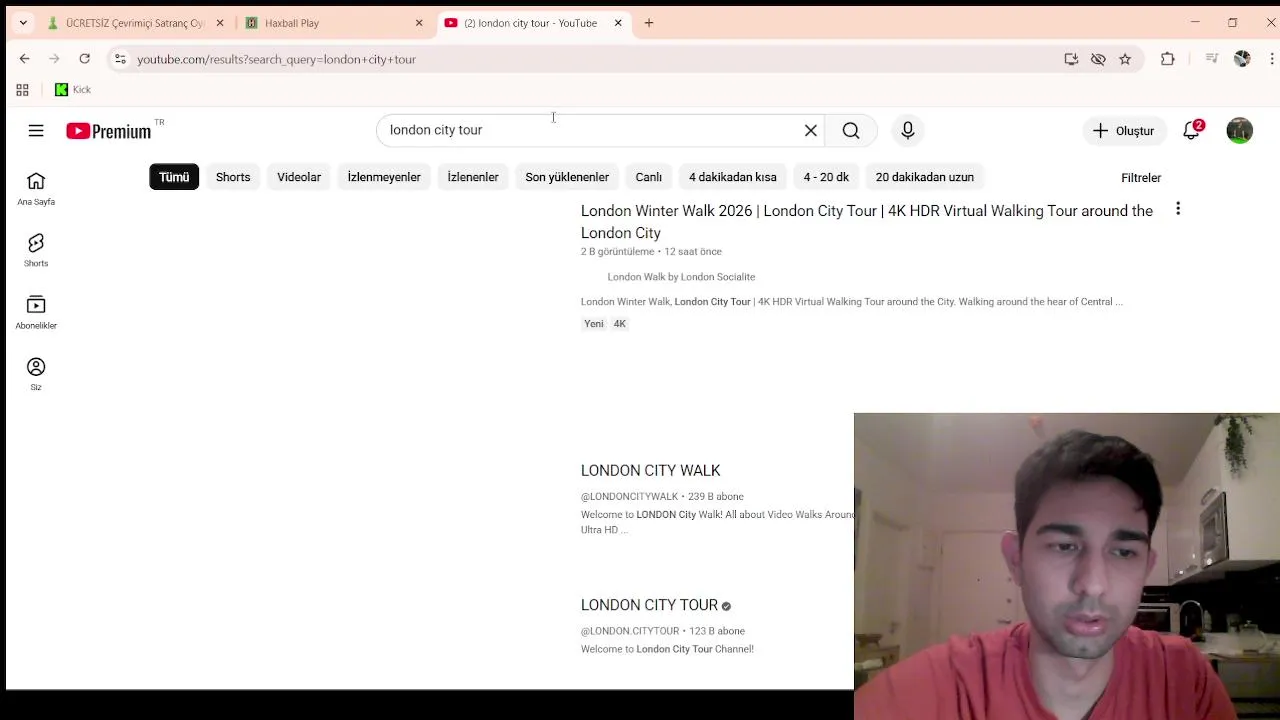Select the 4 dakikadan kısa chip
The height and width of the screenshot is (720, 1280).
(733, 177)
